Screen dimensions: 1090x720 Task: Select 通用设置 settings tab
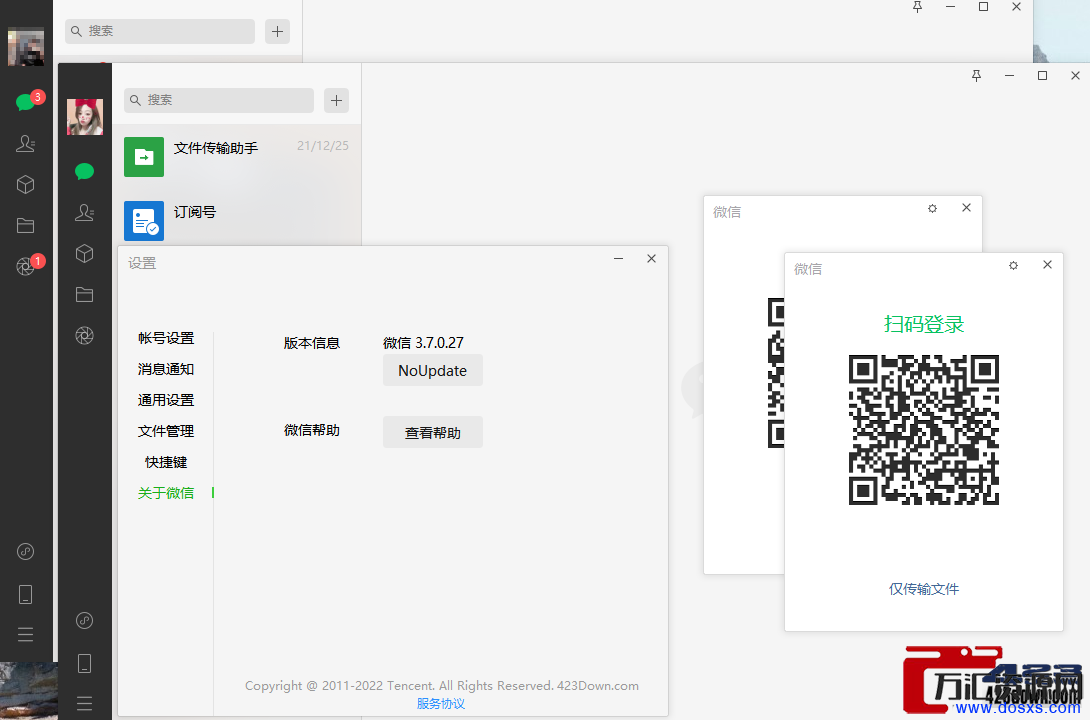point(166,400)
